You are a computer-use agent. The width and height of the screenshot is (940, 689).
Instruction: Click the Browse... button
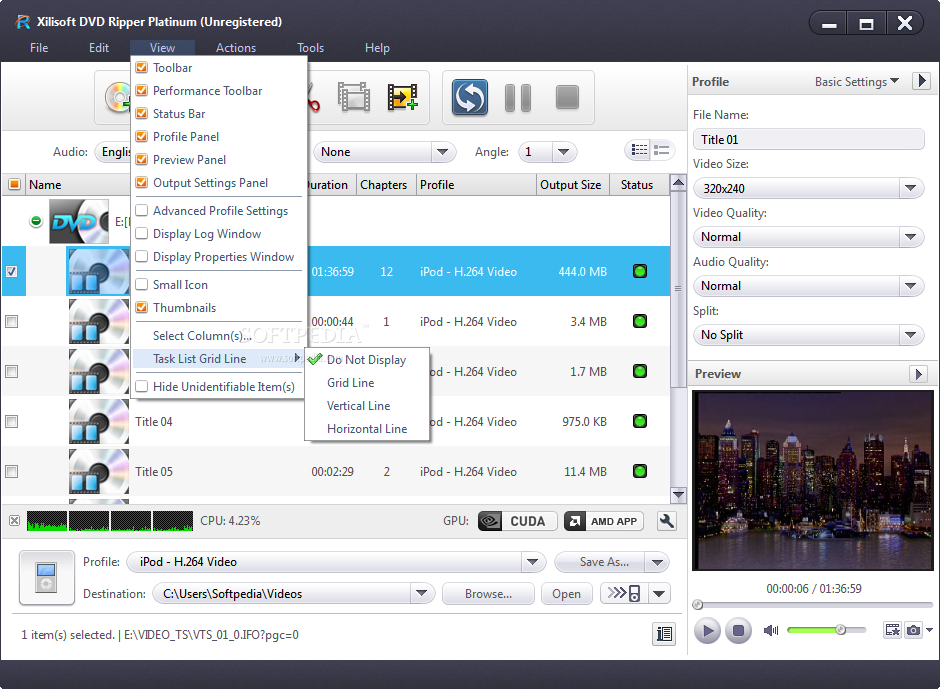coord(488,594)
